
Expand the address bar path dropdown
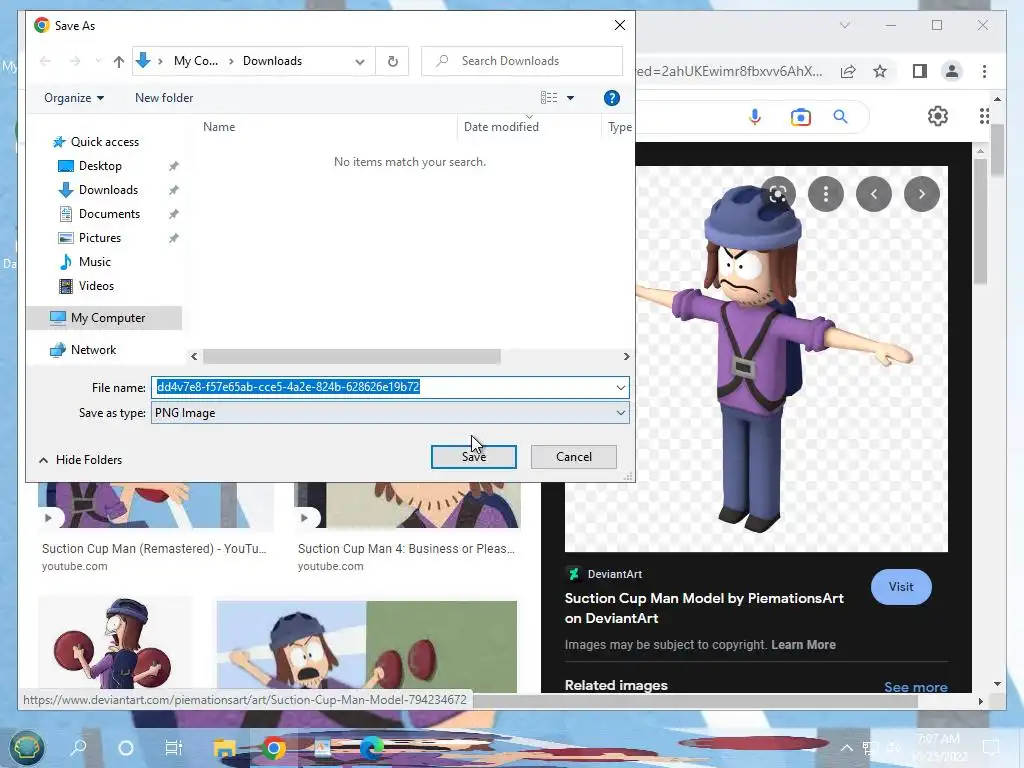(360, 61)
